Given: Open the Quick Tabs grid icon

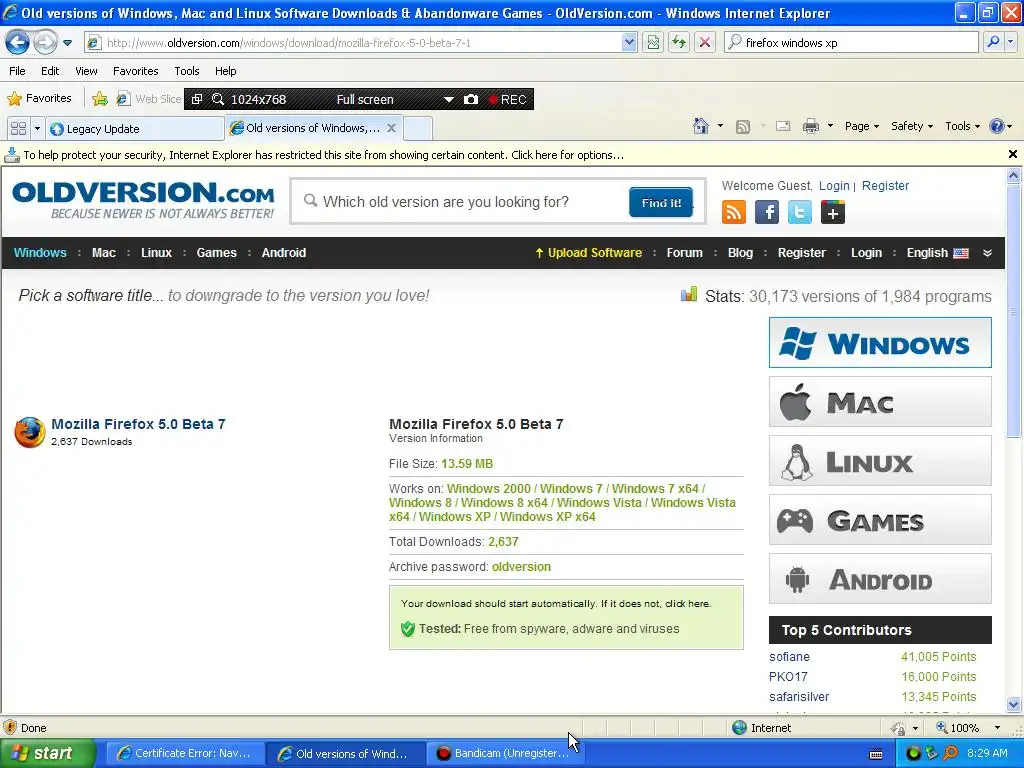Looking at the screenshot, I should [18, 129].
